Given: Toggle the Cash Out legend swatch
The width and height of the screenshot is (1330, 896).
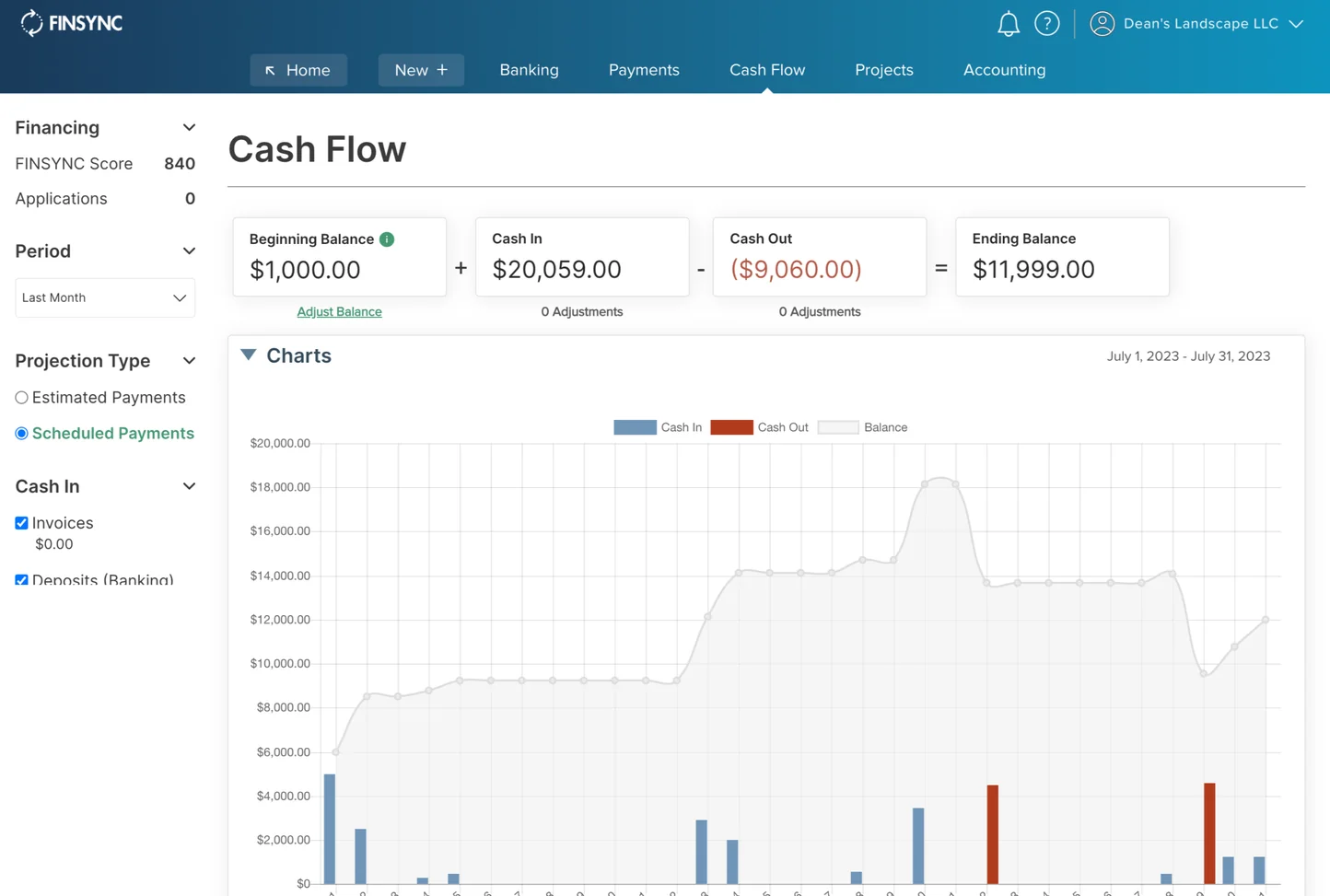Looking at the screenshot, I should click(731, 427).
